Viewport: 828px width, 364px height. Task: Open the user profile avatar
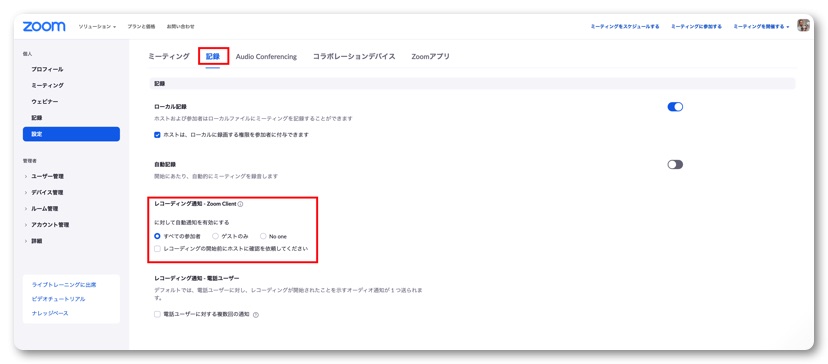tap(803, 25)
